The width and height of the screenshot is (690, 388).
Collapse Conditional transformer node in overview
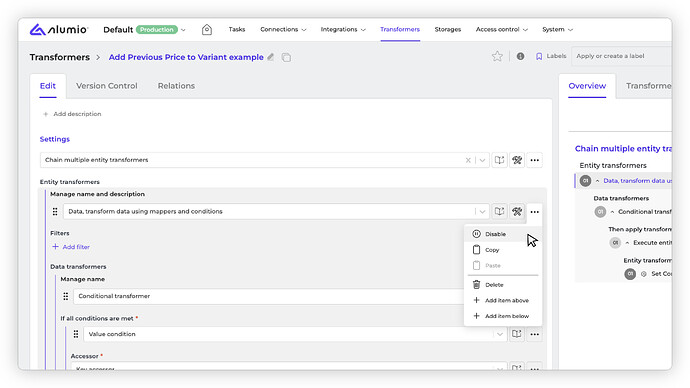(x=612, y=212)
